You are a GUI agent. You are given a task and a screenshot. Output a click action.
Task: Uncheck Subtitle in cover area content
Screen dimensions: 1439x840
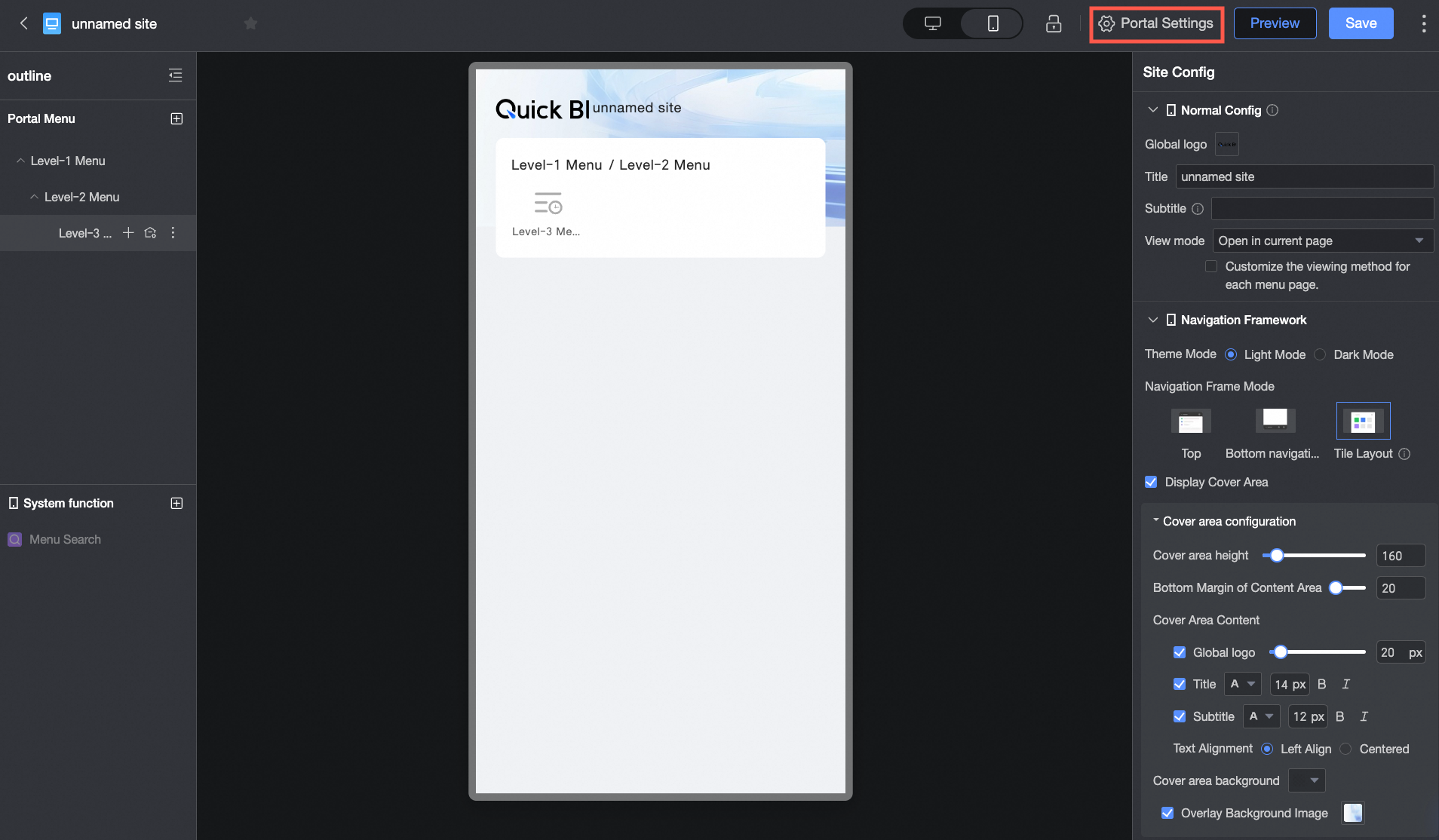(x=1180, y=716)
